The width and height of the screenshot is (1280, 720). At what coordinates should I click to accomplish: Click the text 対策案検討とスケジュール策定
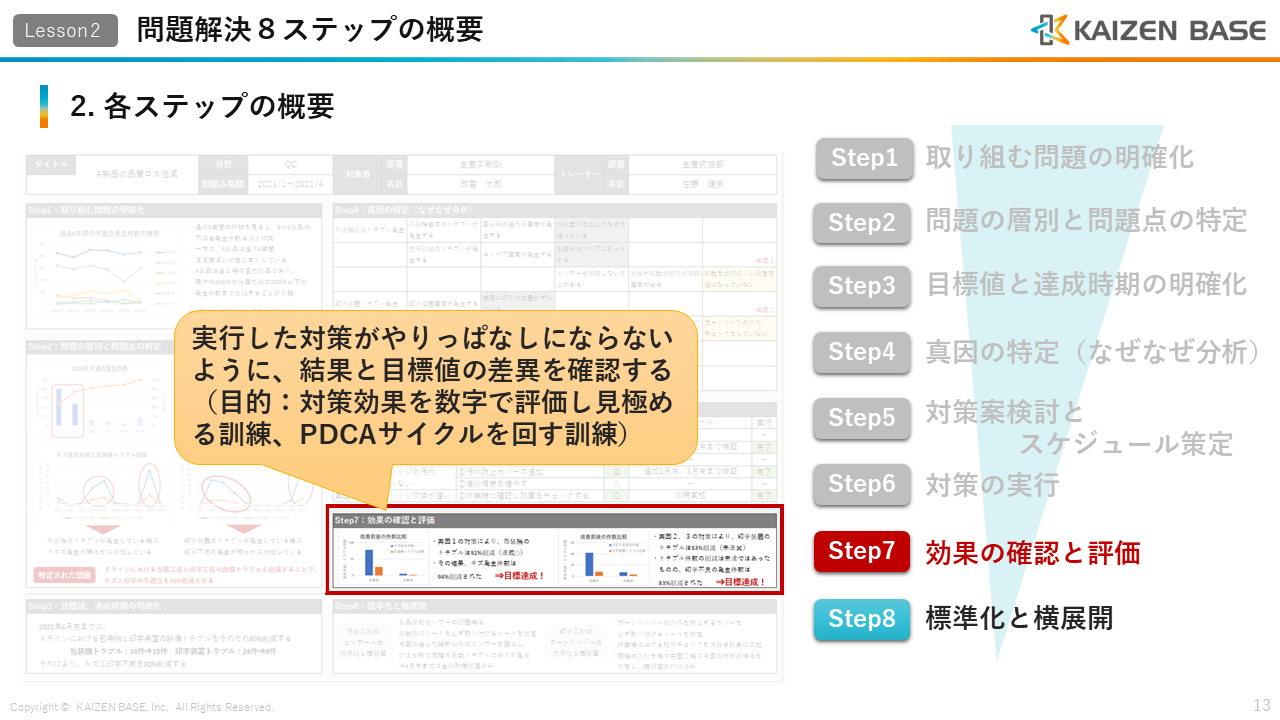coord(1079,428)
